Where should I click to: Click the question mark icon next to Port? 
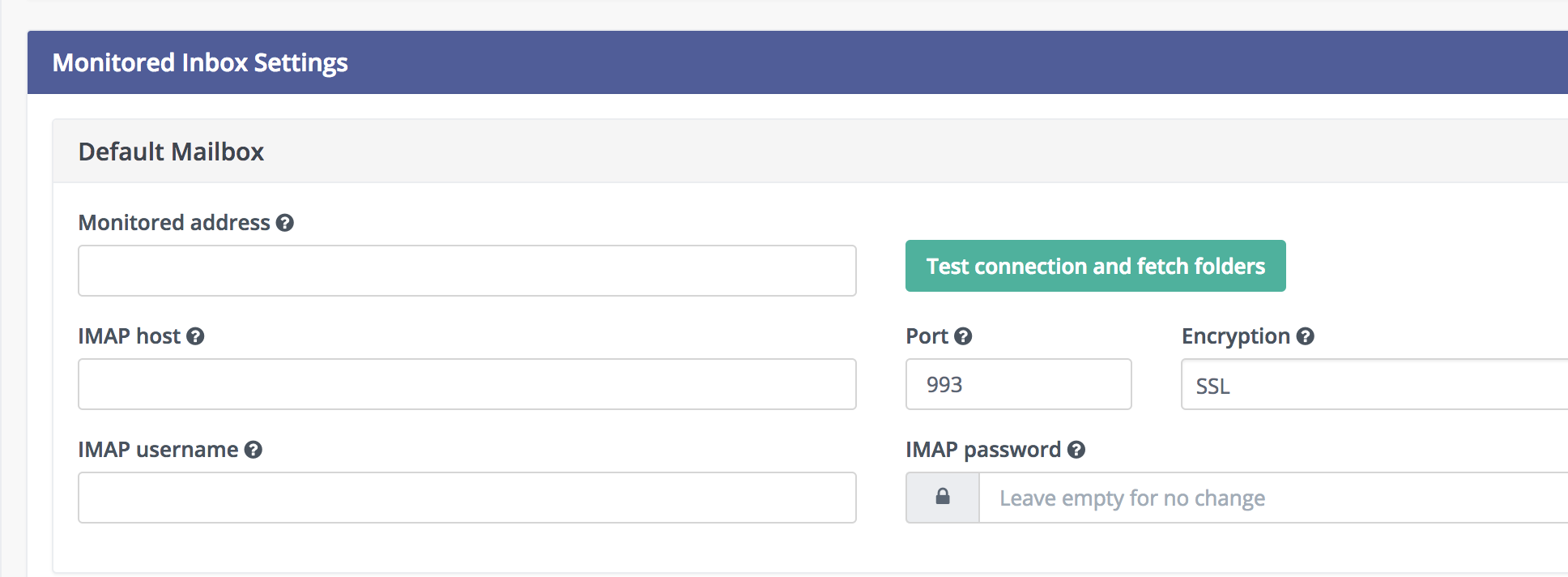[x=963, y=336]
